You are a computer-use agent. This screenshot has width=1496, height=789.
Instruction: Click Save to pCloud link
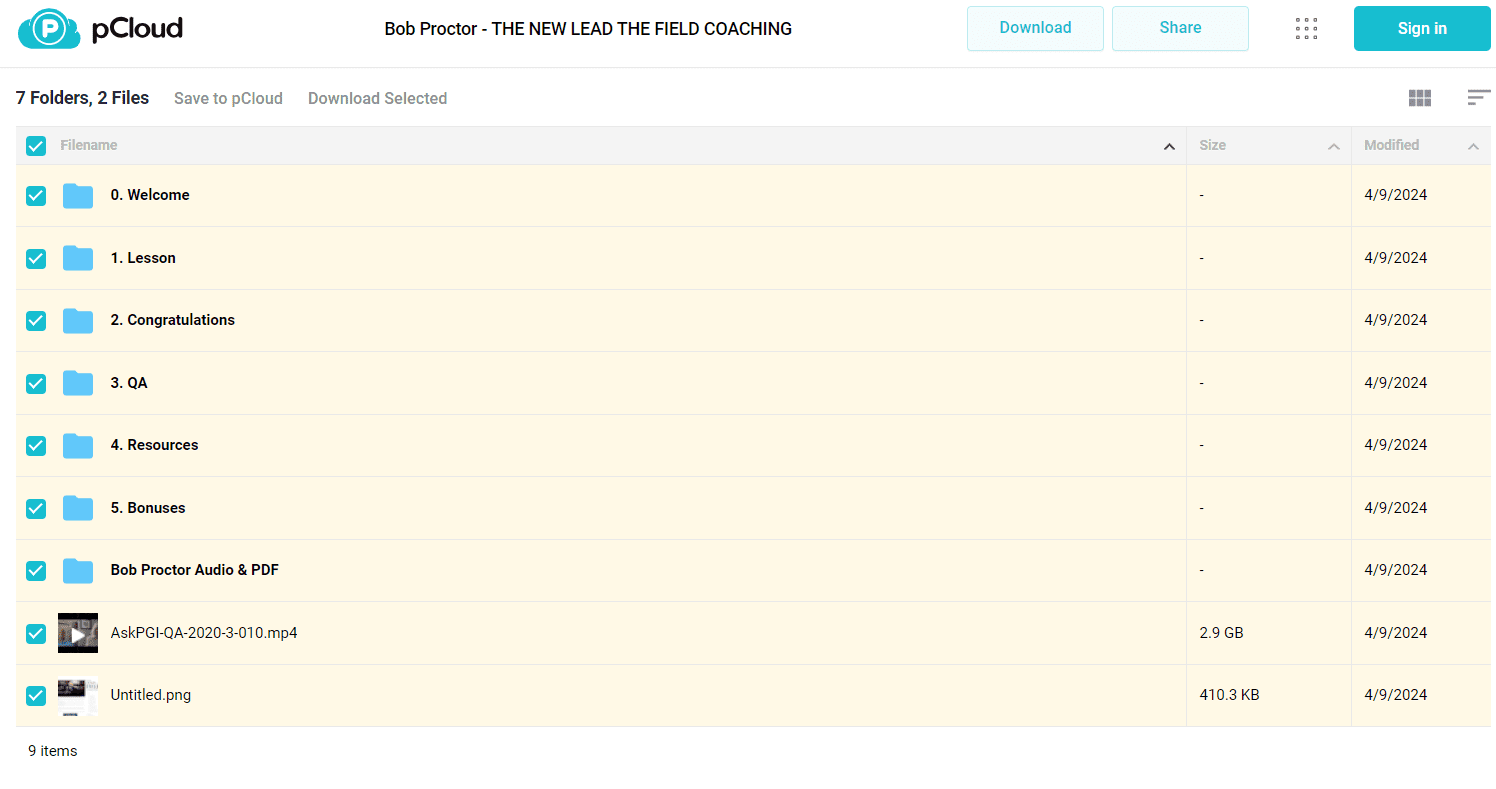(x=228, y=98)
